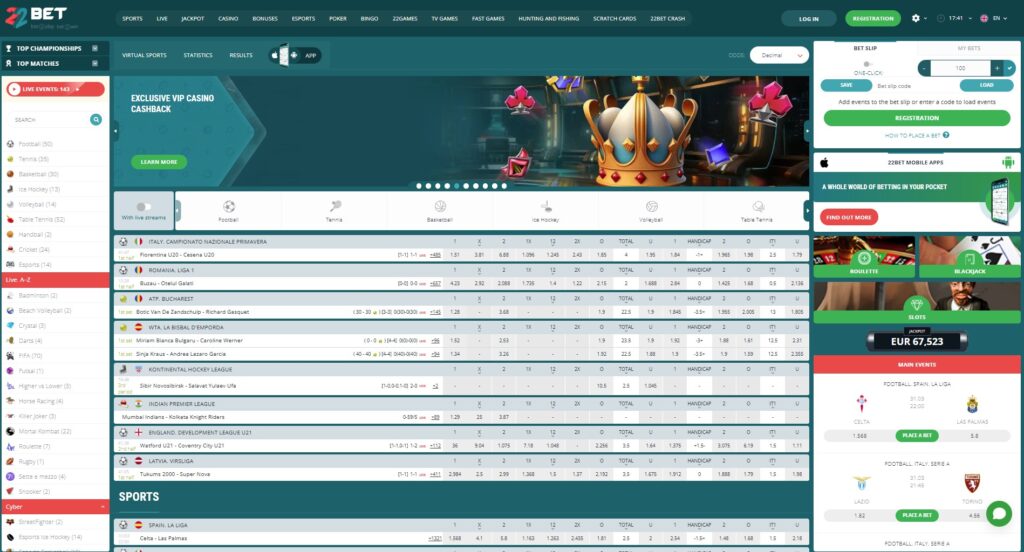Viewport: 1024px width, 552px height.
Task: Click the banner's previous slide arrow
Action: coord(116,131)
